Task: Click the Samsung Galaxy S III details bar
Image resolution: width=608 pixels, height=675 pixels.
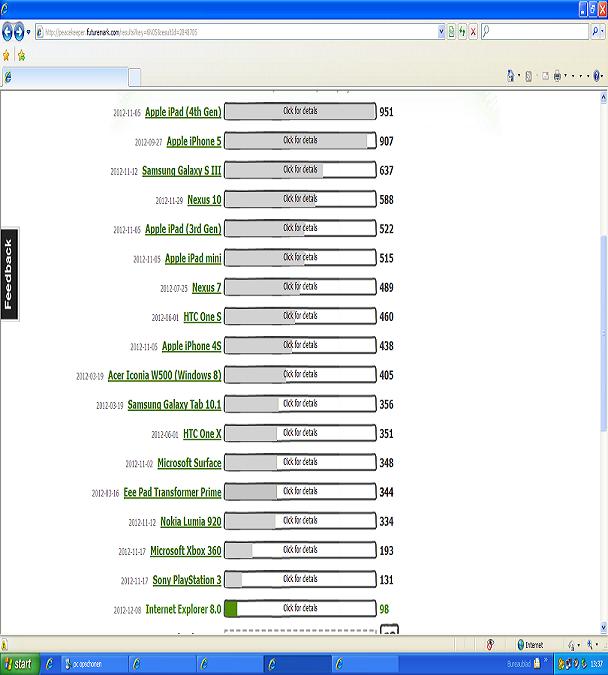Action: (x=300, y=170)
